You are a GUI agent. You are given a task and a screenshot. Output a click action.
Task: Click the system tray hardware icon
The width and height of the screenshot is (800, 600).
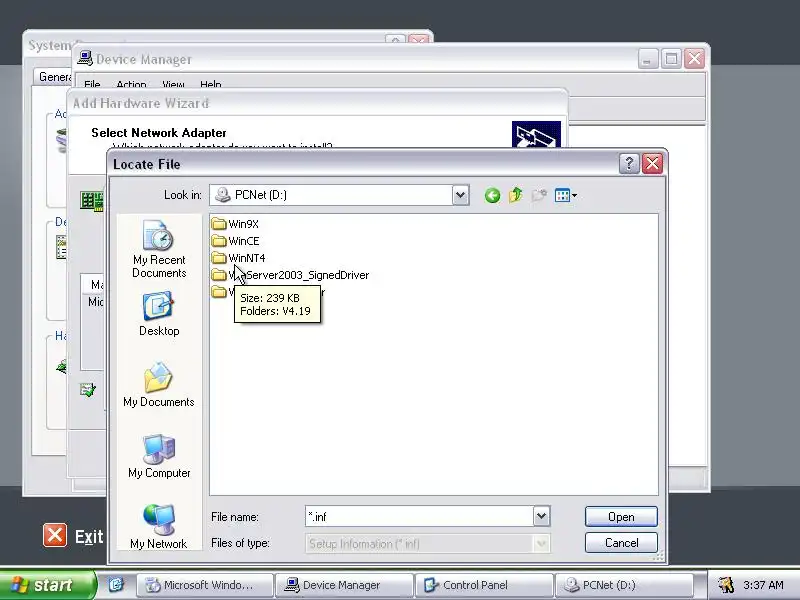coord(726,585)
